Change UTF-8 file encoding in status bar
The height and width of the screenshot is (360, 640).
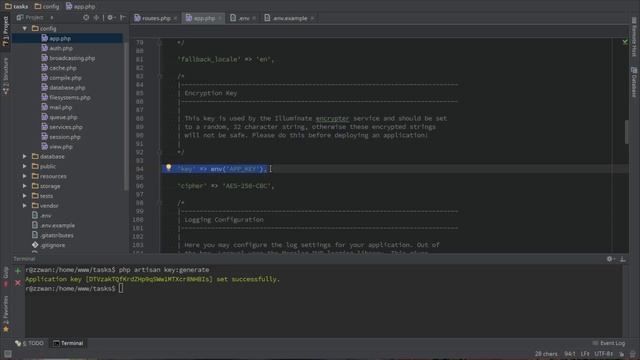(x=603, y=354)
